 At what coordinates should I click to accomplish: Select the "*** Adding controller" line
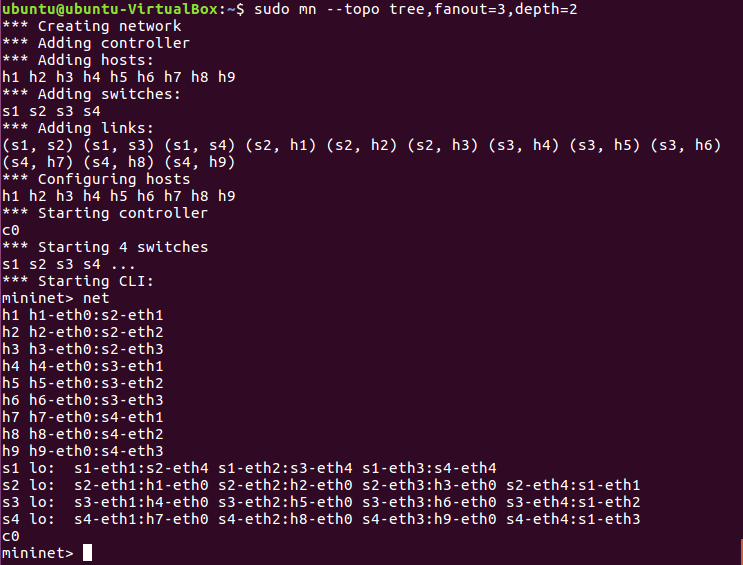pos(96,43)
